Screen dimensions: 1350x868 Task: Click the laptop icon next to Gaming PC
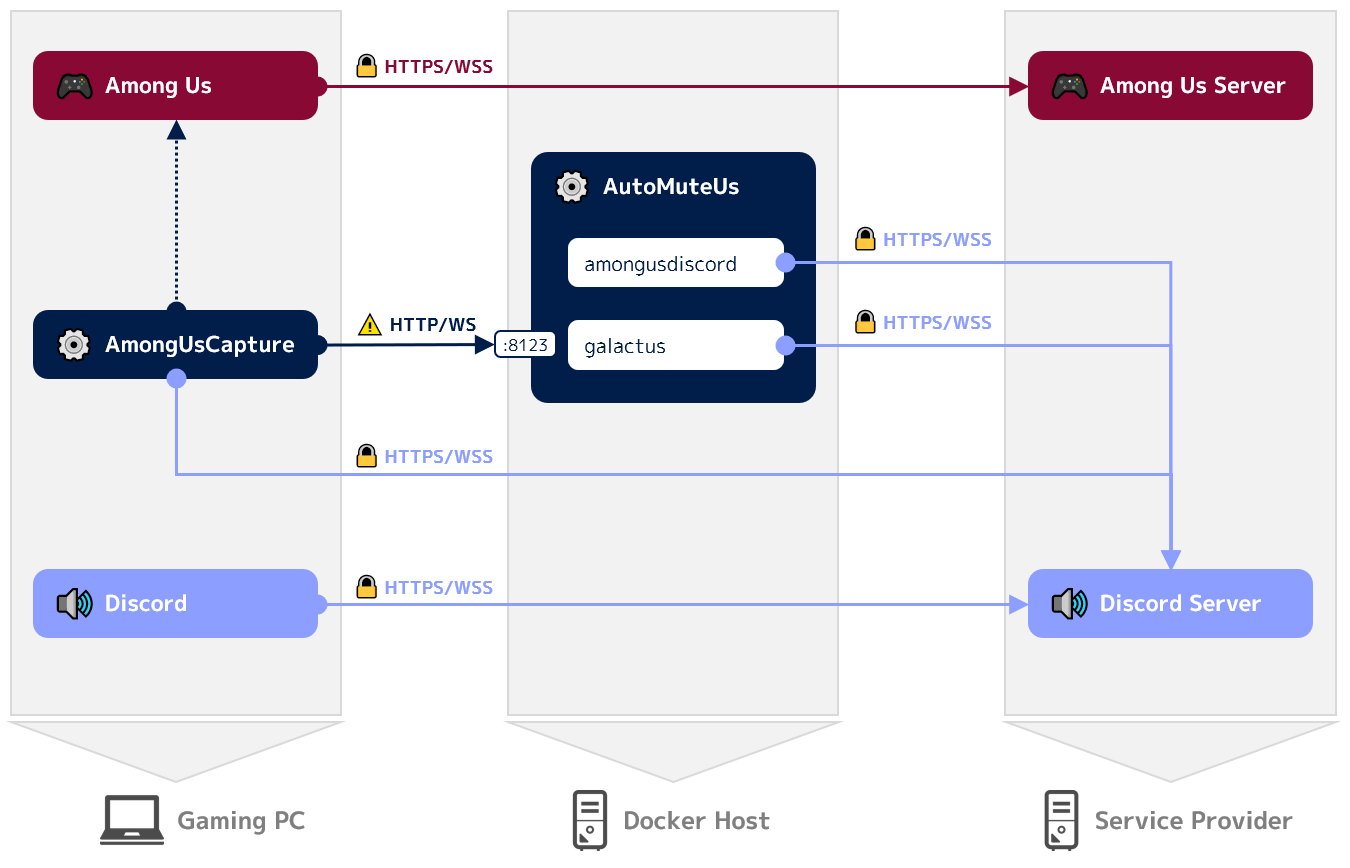[x=132, y=821]
